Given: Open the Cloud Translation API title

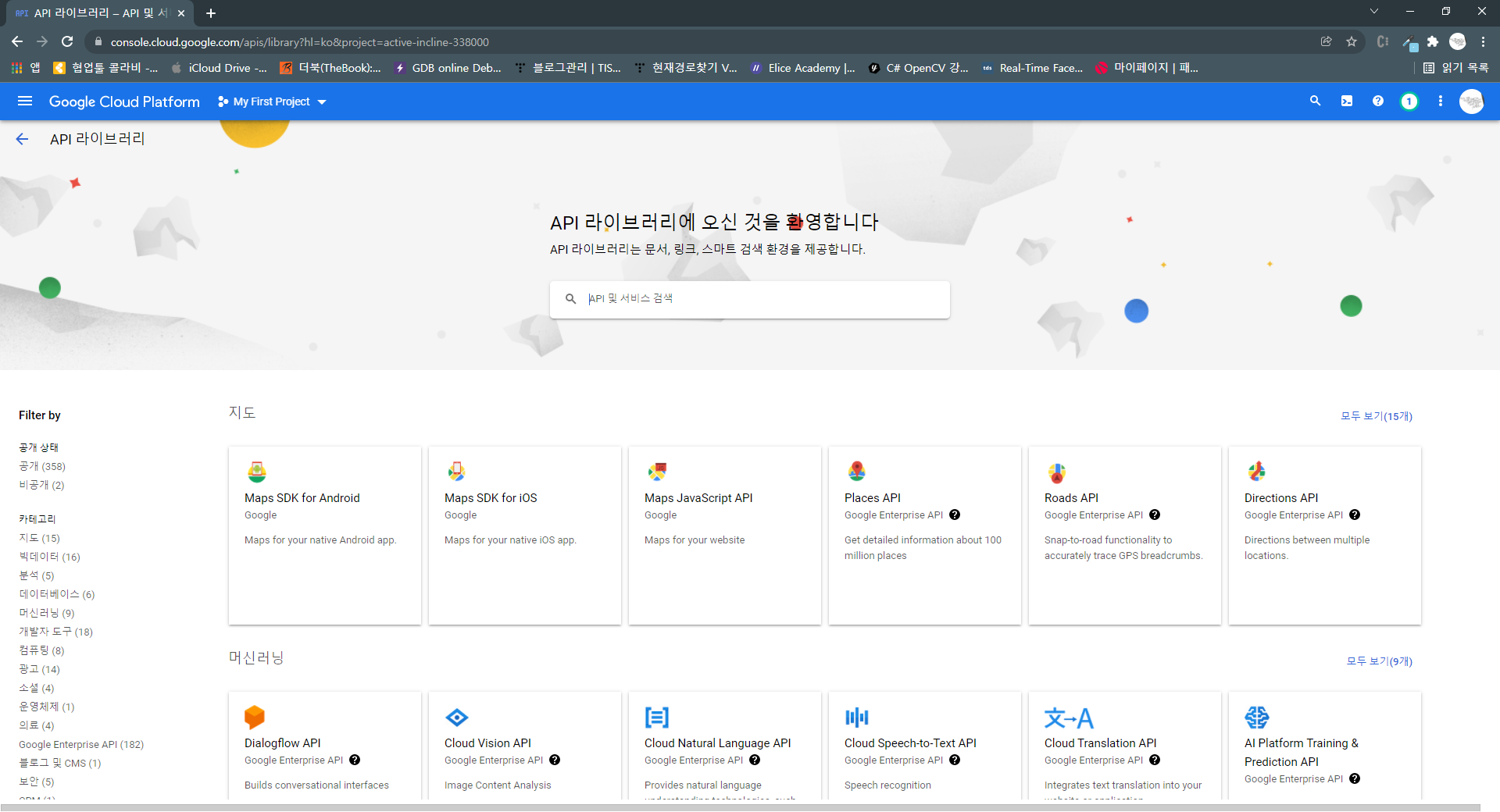Looking at the screenshot, I should tap(1100, 743).
